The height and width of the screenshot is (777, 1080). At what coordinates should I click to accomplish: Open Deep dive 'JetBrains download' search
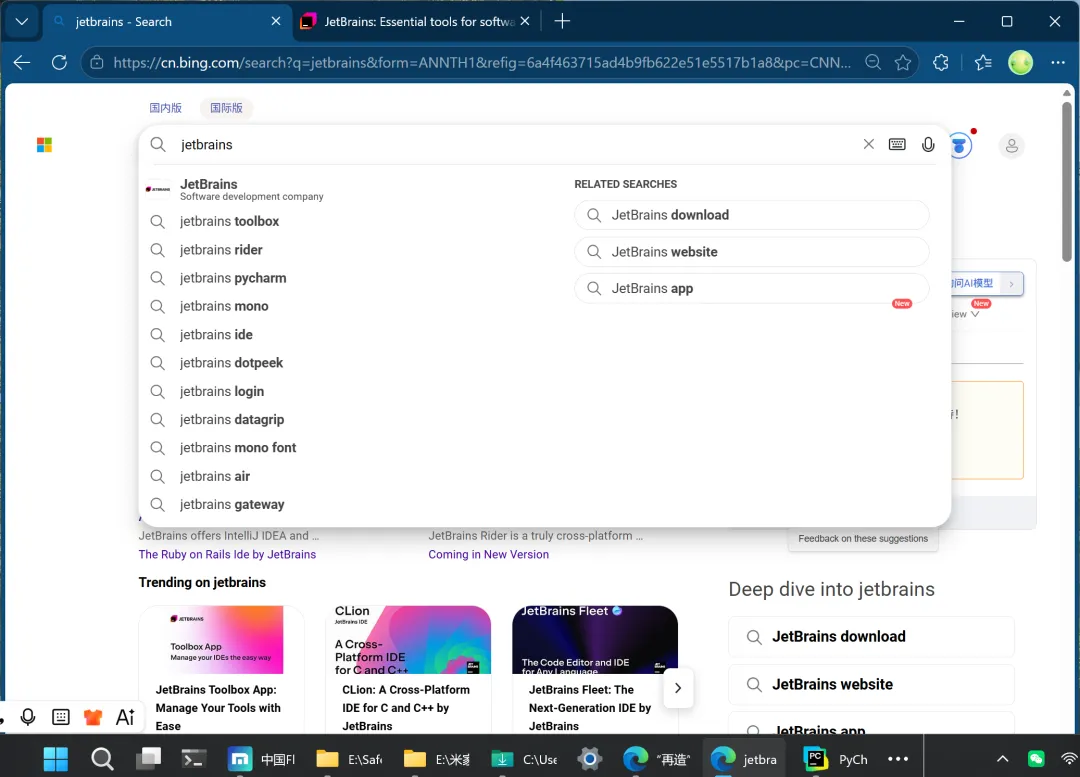pos(871,636)
